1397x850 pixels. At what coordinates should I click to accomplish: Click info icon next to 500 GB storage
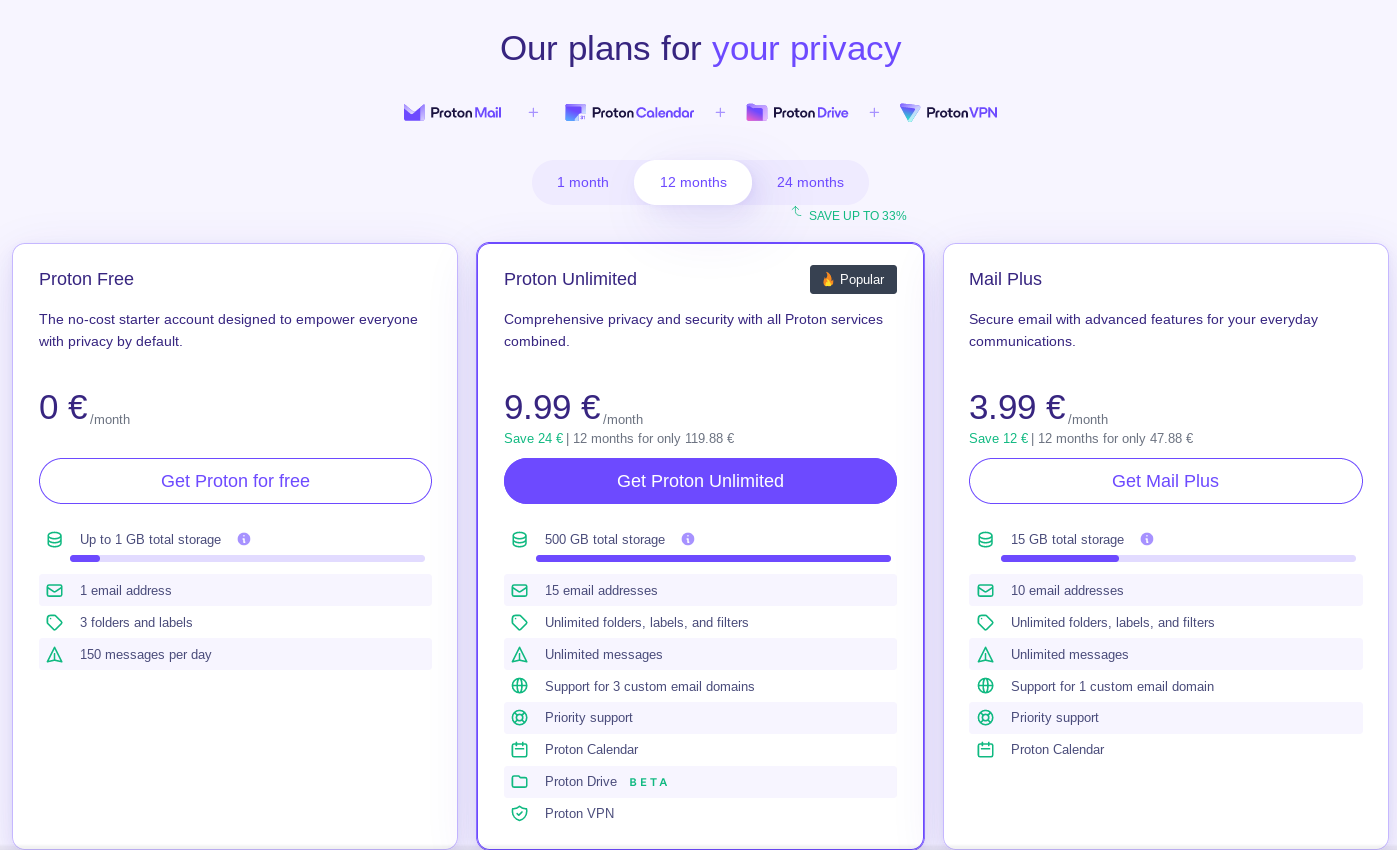coord(688,539)
